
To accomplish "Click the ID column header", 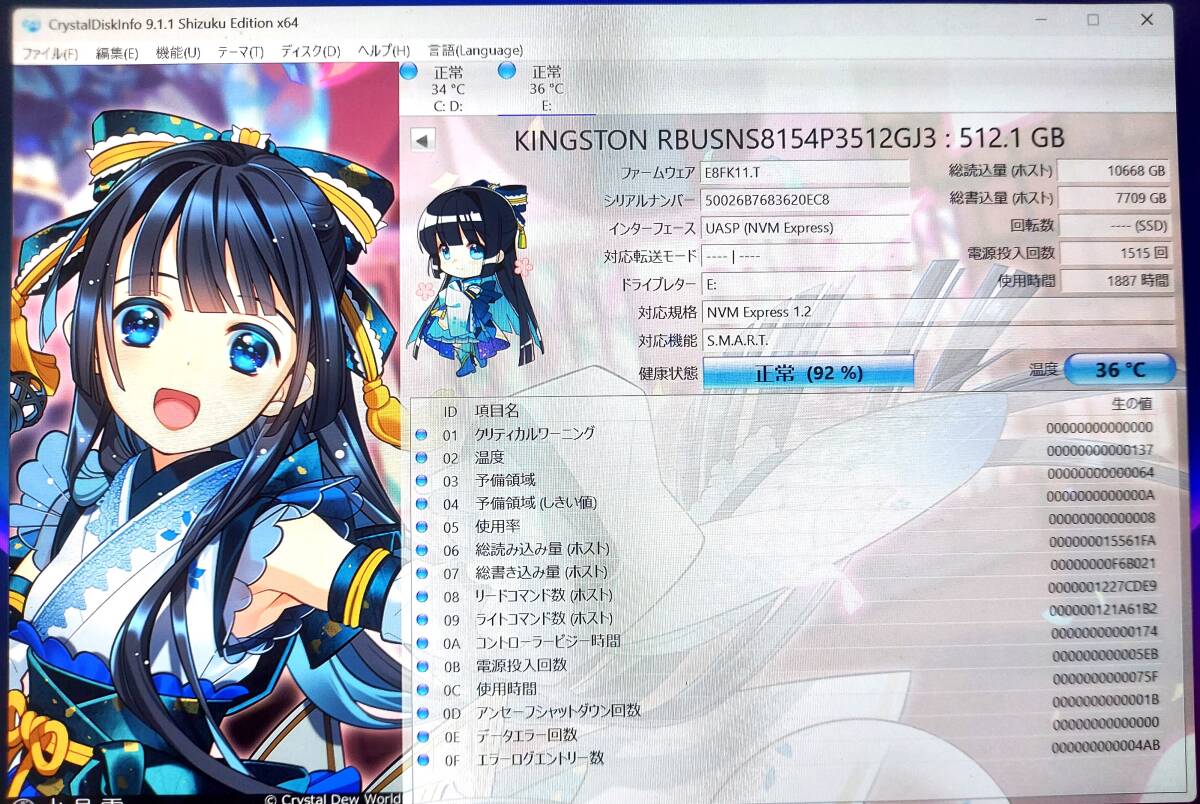I will 450,411.
